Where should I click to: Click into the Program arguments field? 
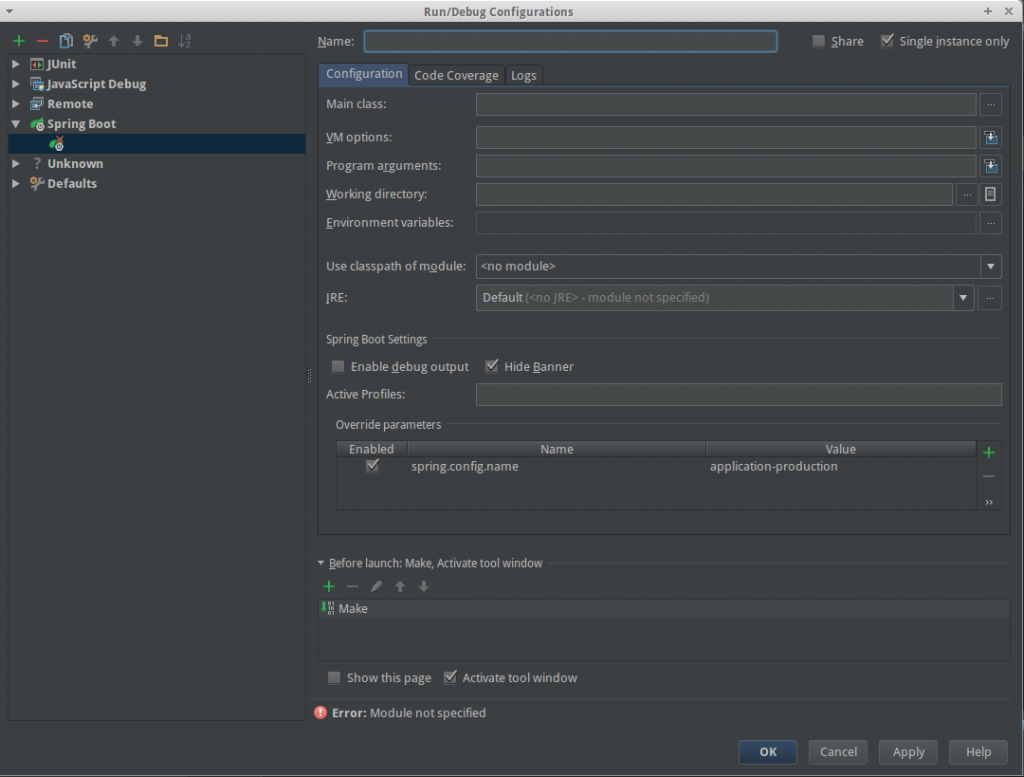tap(726, 166)
